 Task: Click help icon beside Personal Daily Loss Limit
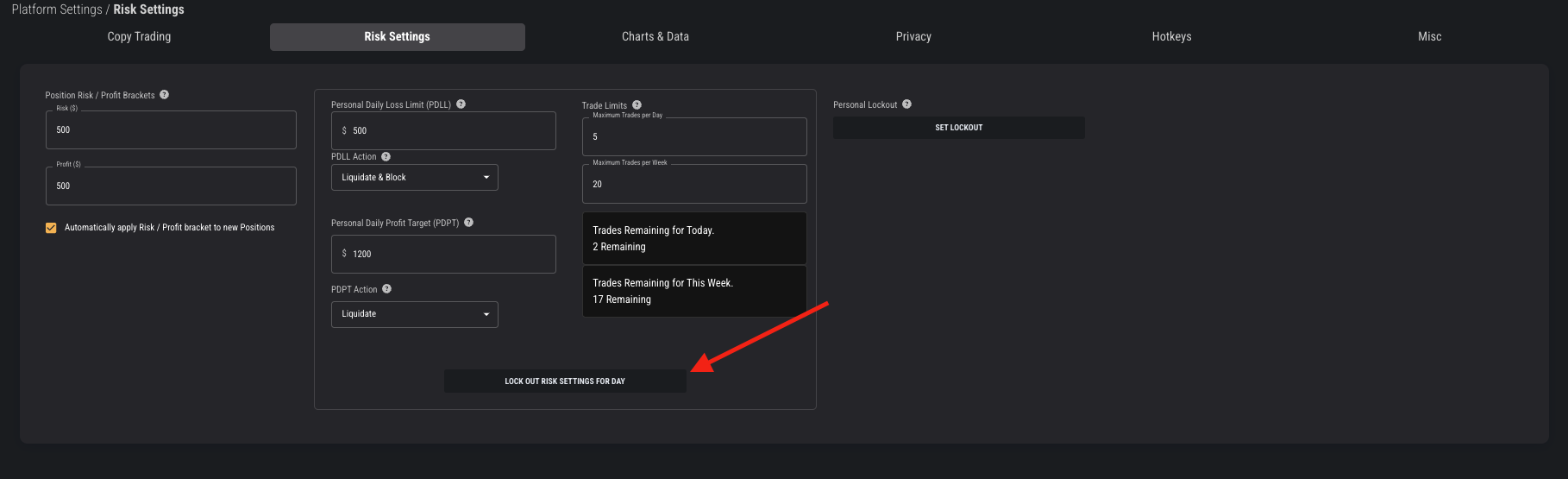[461, 104]
